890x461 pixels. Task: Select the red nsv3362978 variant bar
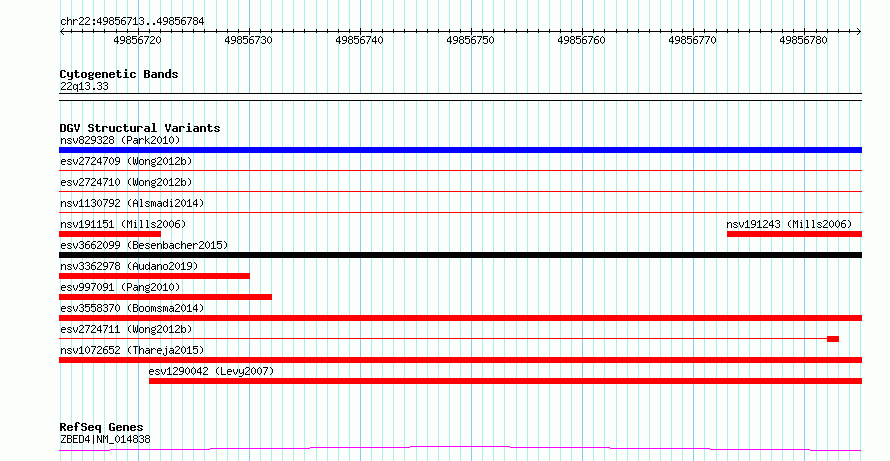[x=154, y=276]
